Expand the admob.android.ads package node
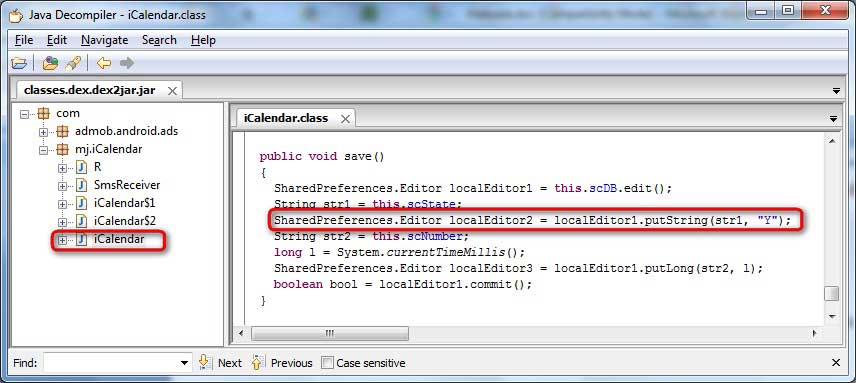The image size is (856, 383). click(44, 131)
